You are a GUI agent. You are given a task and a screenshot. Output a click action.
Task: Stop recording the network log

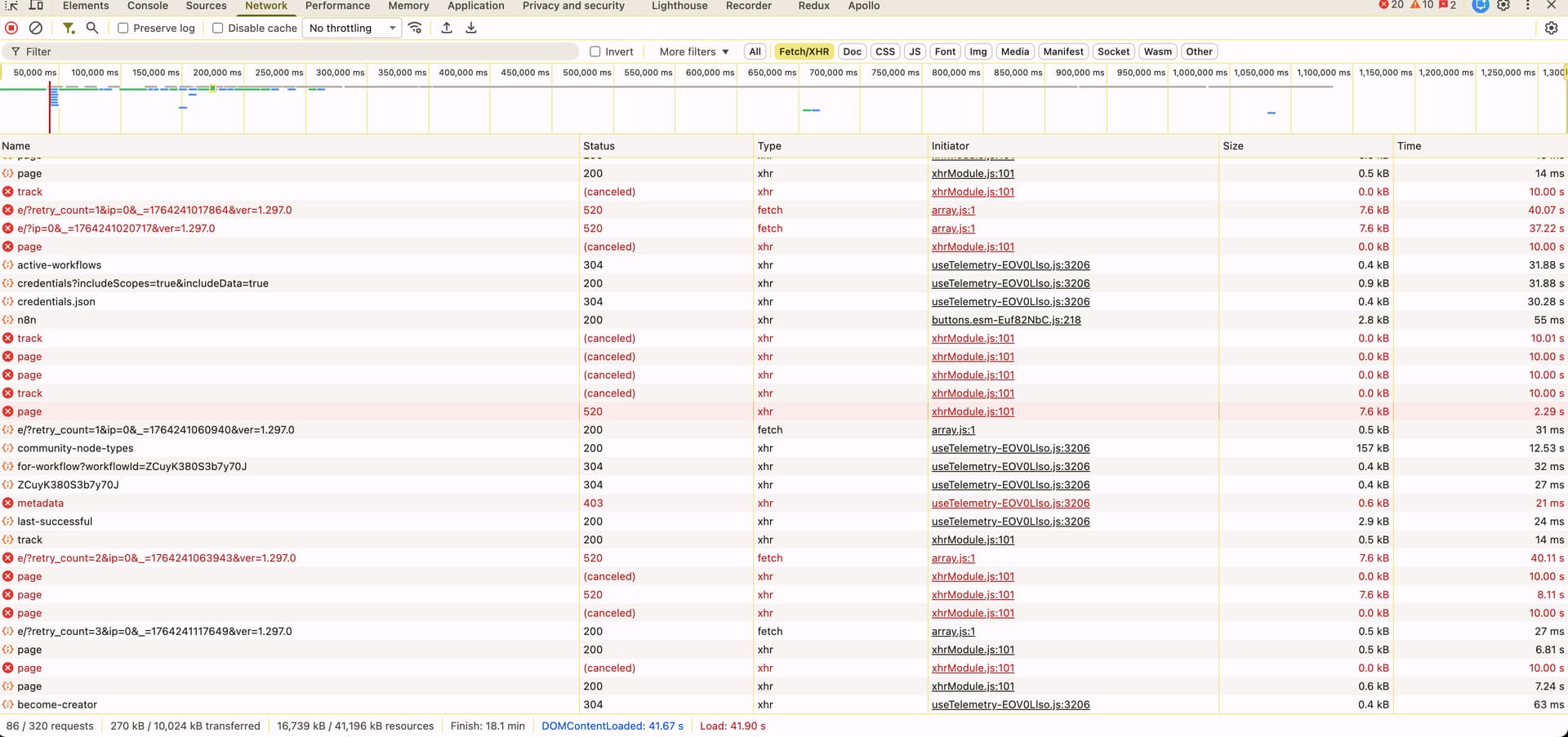click(x=11, y=28)
